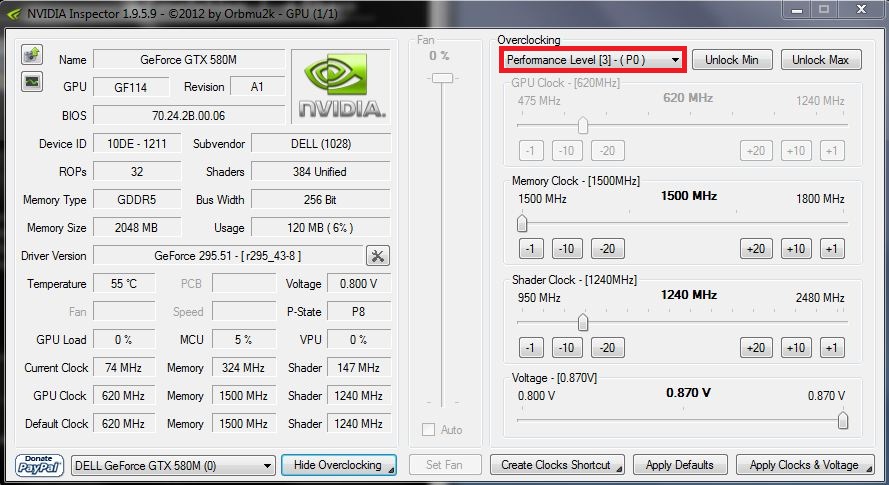
Task: Decrease Shader Clock by 1 MHz
Action: 531,347
